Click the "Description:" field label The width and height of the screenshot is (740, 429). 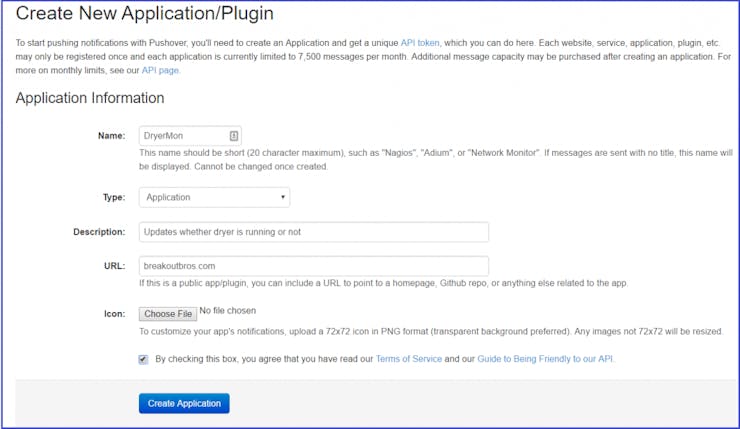point(99,232)
